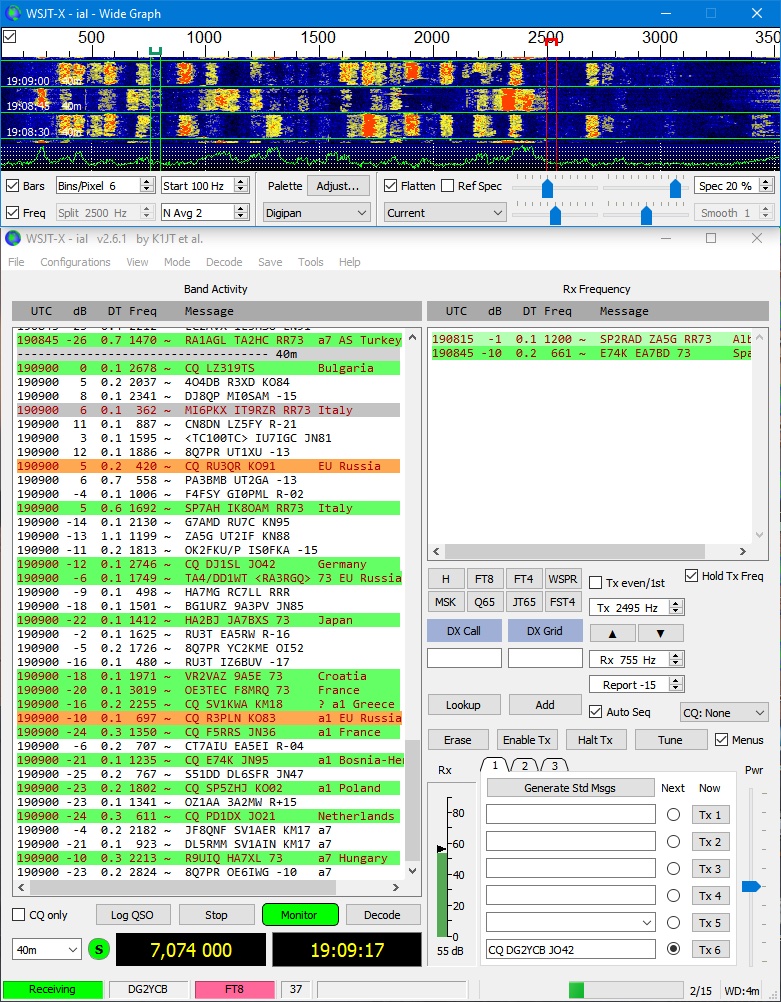
Task: Select the Next radio button for Tx 6
Action: [x=673, y=949]
